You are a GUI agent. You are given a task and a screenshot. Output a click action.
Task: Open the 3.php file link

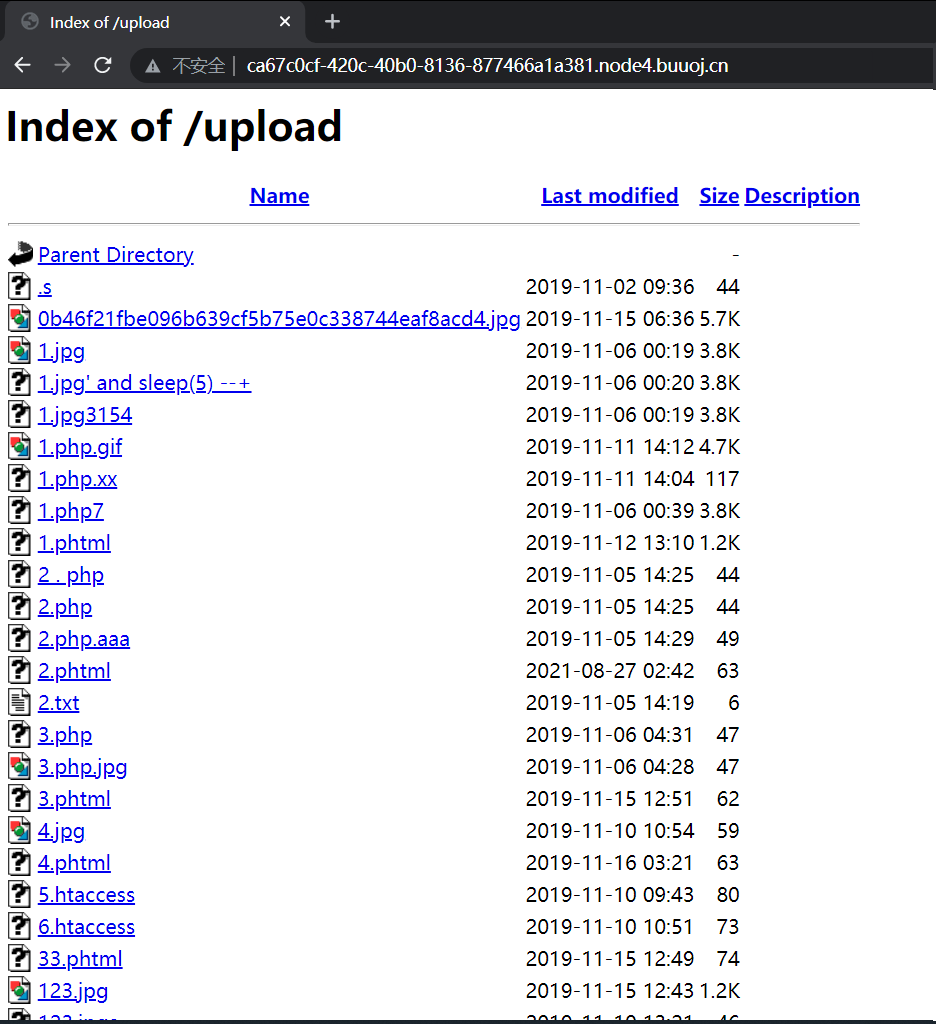(x=65, y=735)
